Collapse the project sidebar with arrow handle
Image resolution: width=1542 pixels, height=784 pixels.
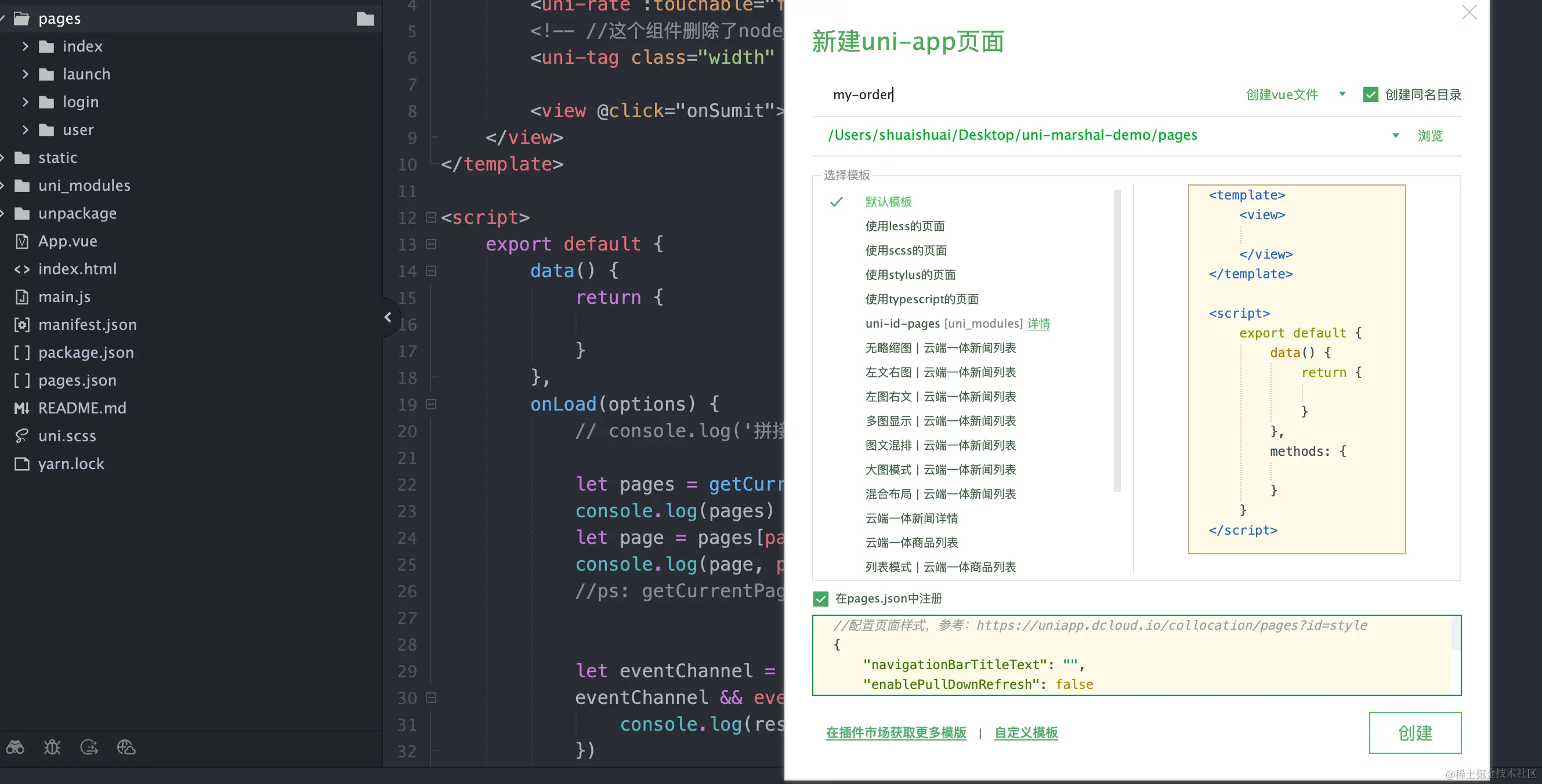(x=388, y=317)
